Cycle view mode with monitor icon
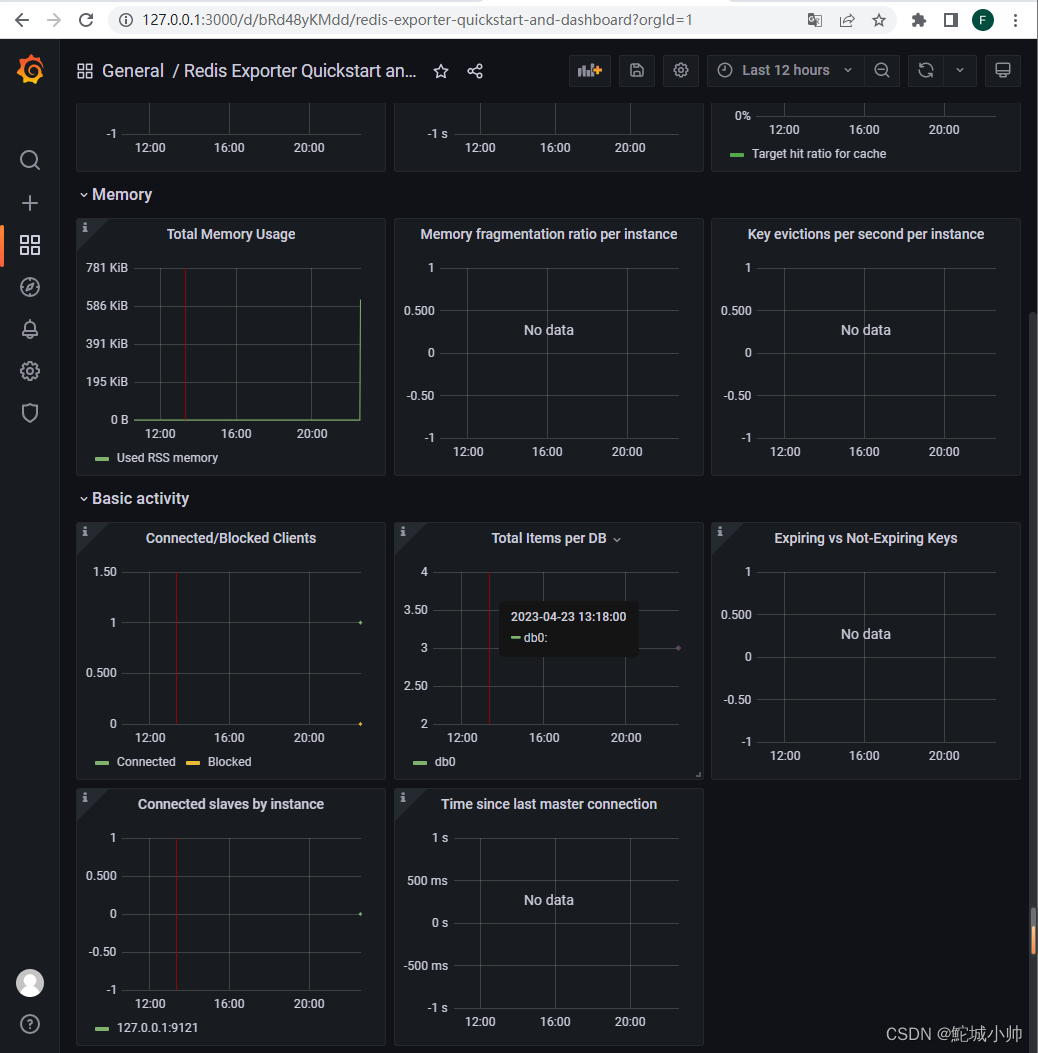Viewport: 1038px width, 1053px height. click(x=1002, y=71)
